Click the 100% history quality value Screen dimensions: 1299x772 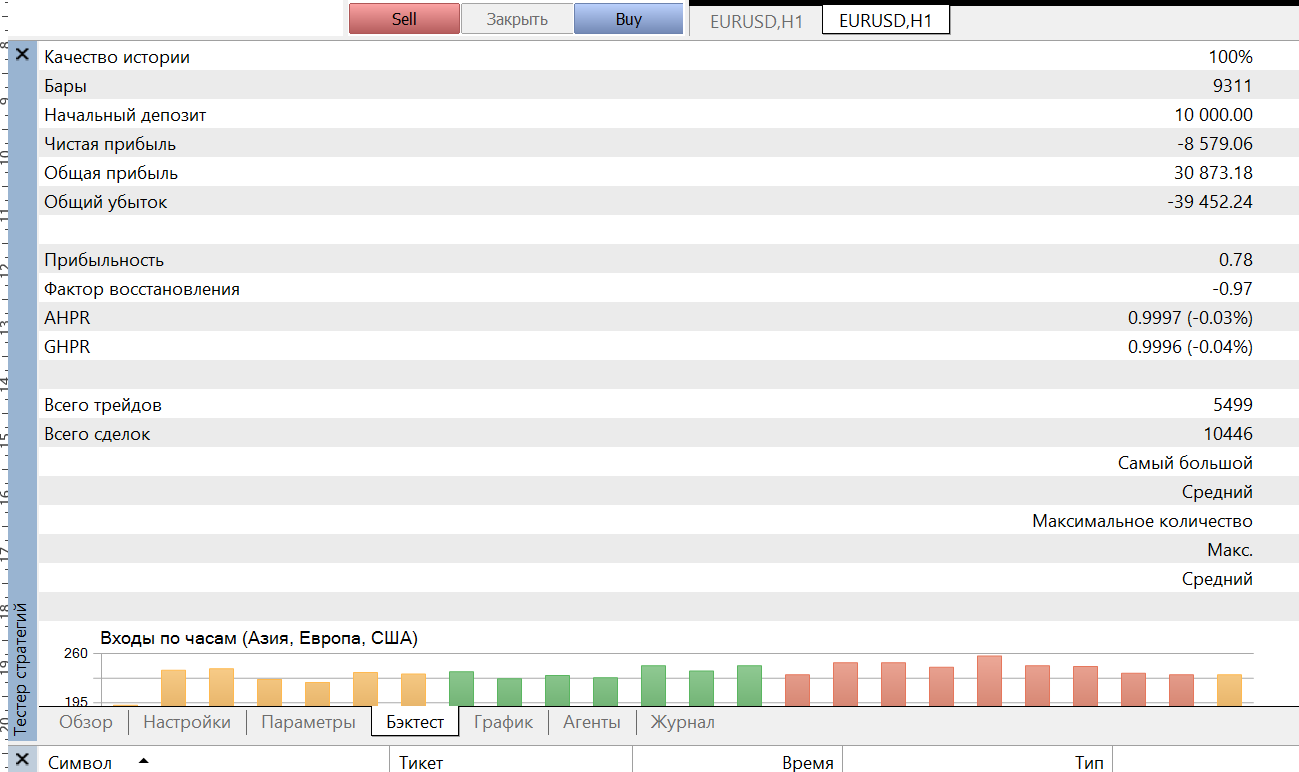click(1230, 57)
